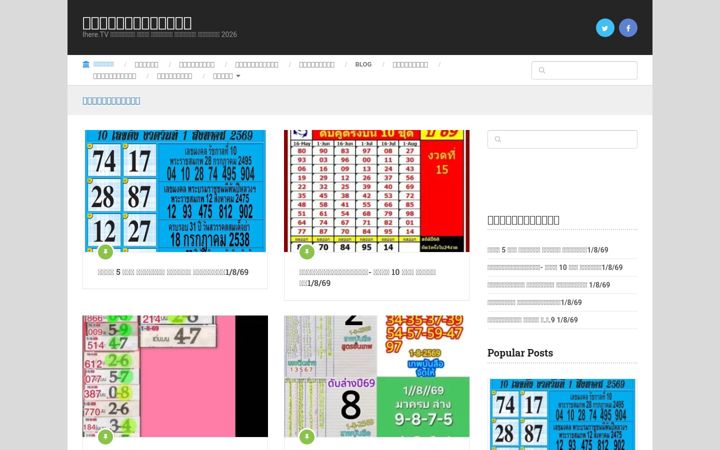Click the site title in the dark header

137,23
